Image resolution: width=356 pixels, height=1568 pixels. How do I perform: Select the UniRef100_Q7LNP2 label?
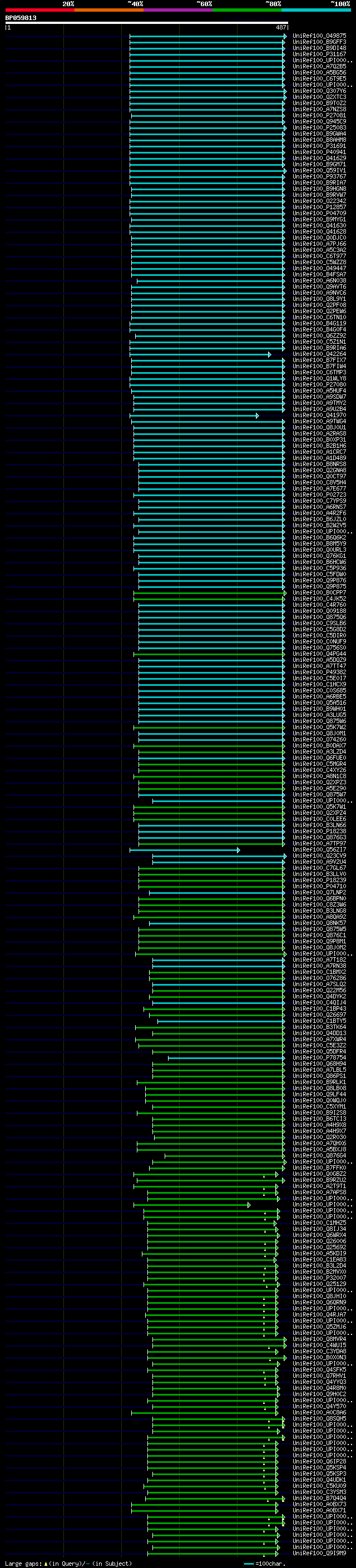[x=319, y=892]
